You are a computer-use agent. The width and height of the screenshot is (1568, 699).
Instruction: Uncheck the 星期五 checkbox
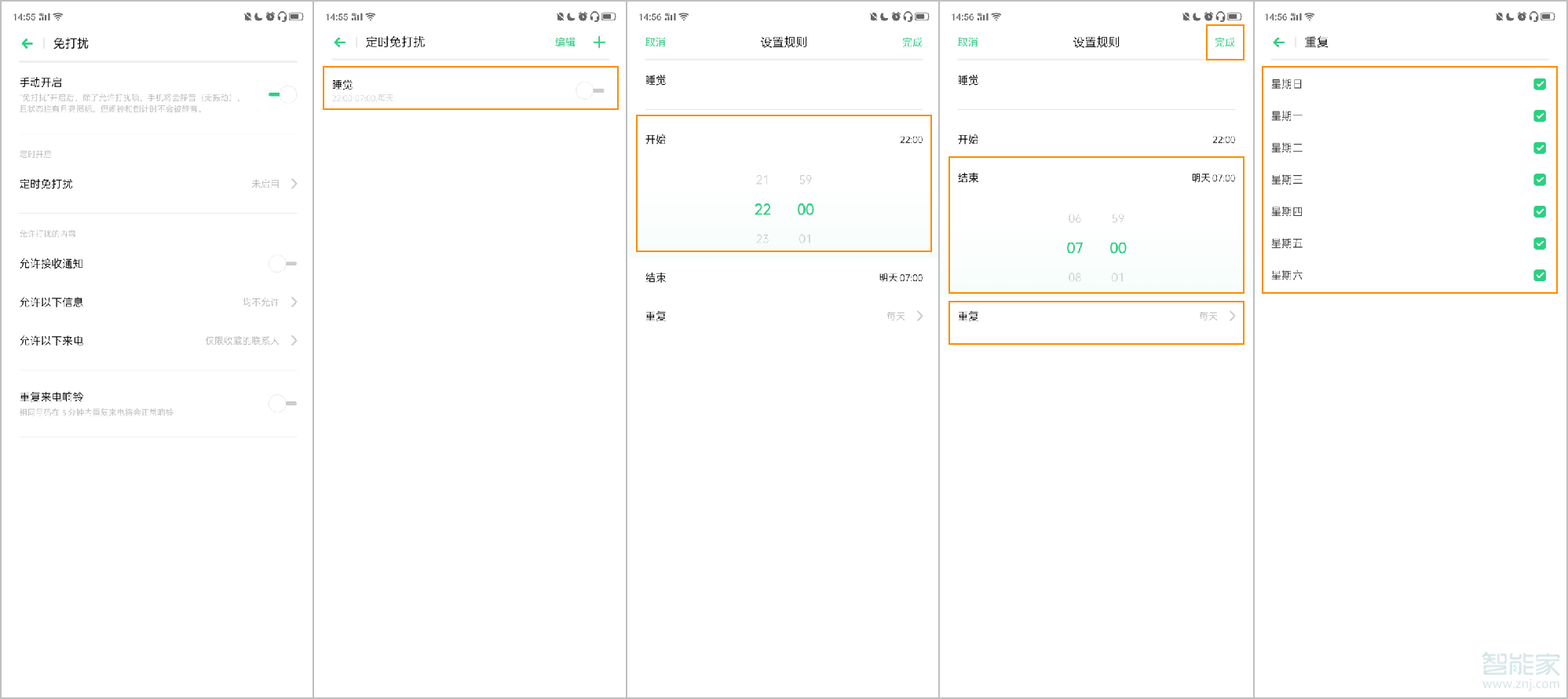1540,243
